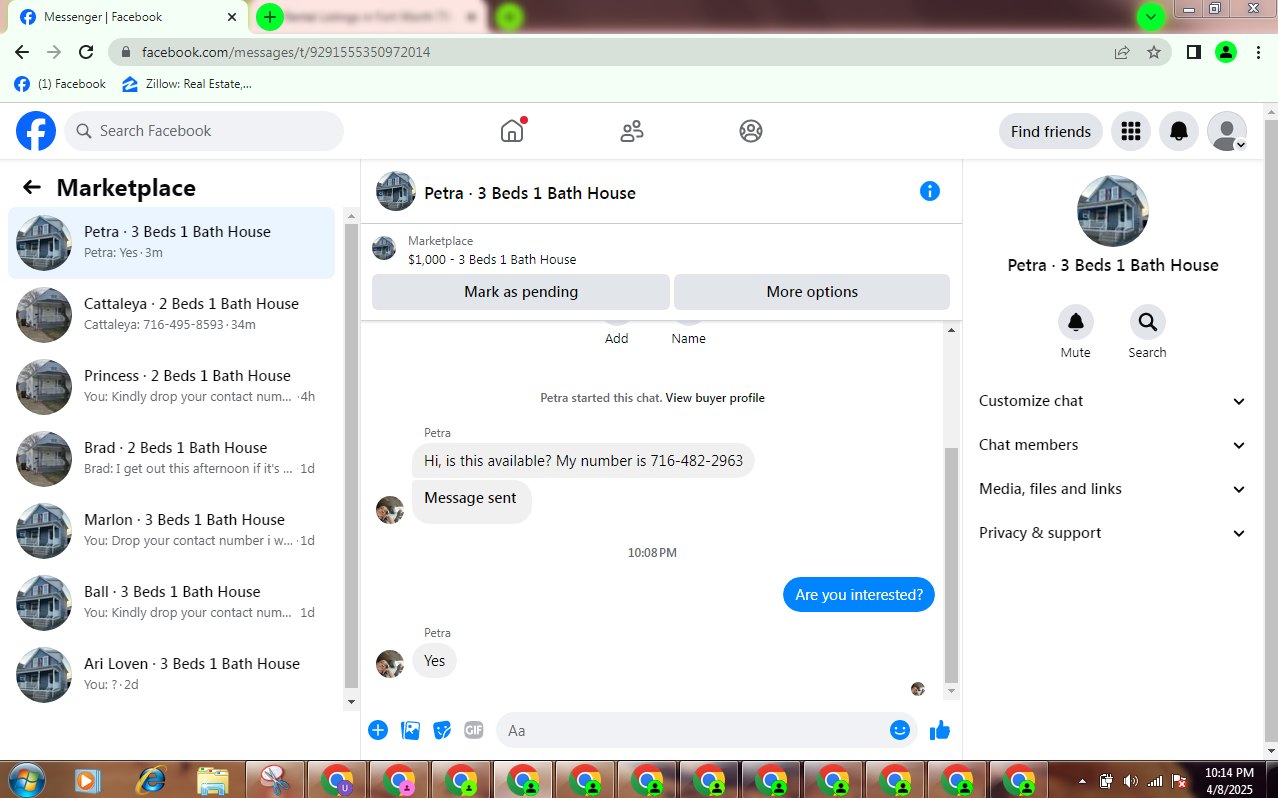Mute the chat with bell icon
This screenshot has height=798, width=1278.
(1076, 322)
